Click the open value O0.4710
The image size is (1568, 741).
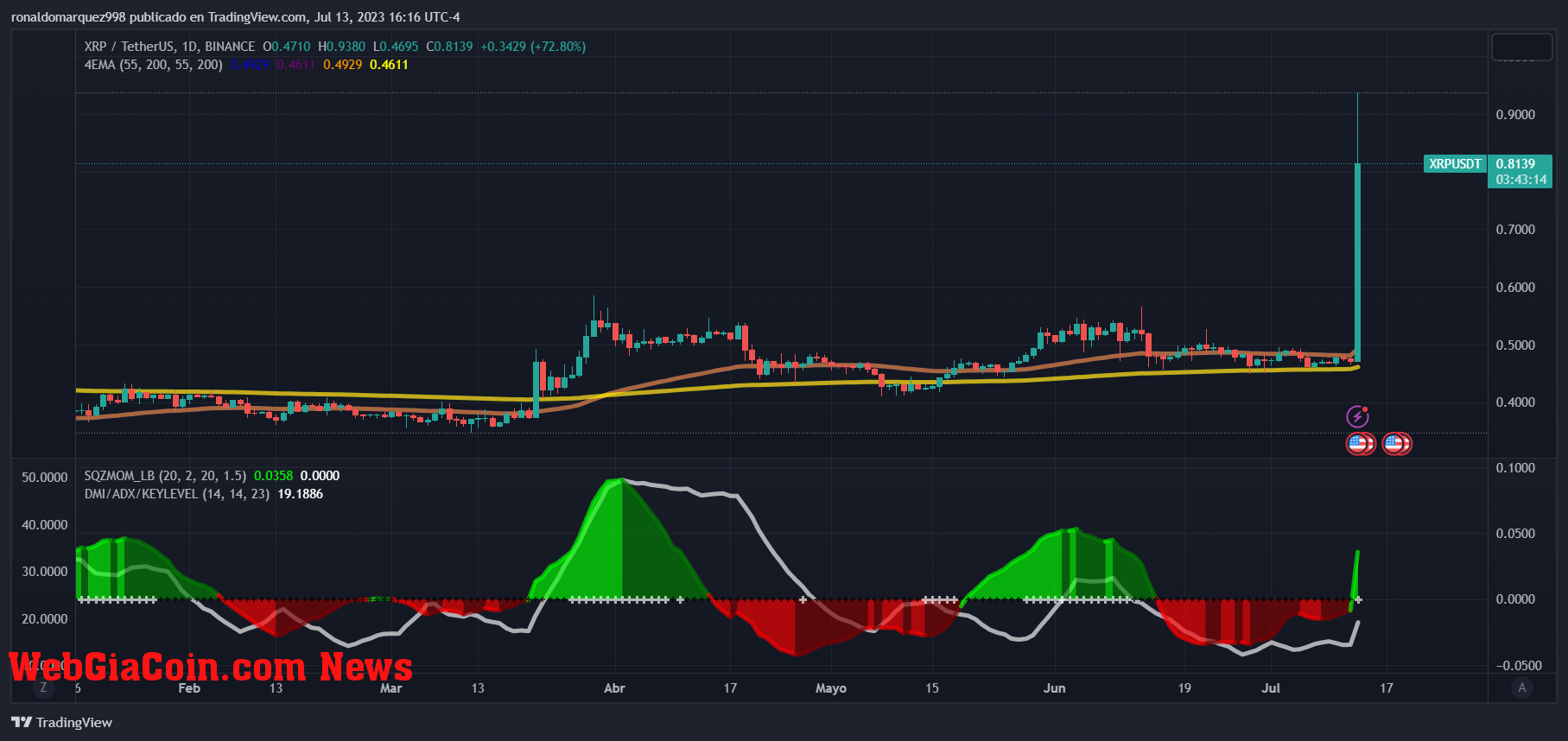click(x=286, y=47)
